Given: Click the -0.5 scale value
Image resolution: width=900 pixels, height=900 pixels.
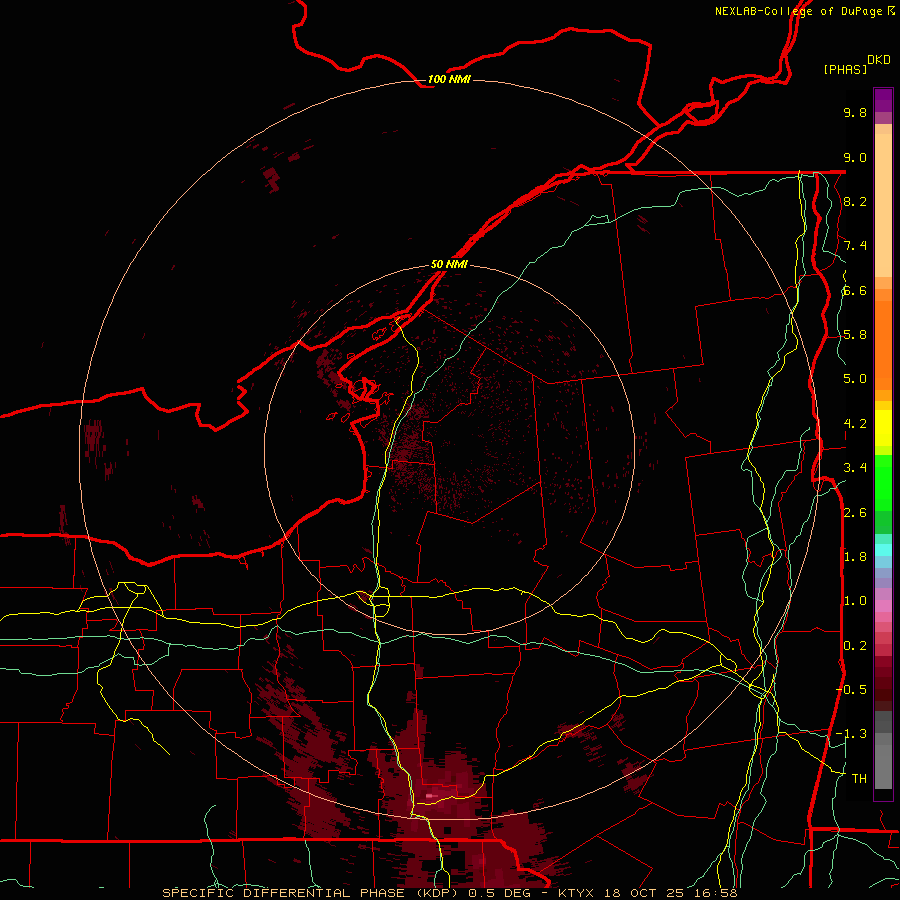Looking at the screenshot, I should coord(851,690).
